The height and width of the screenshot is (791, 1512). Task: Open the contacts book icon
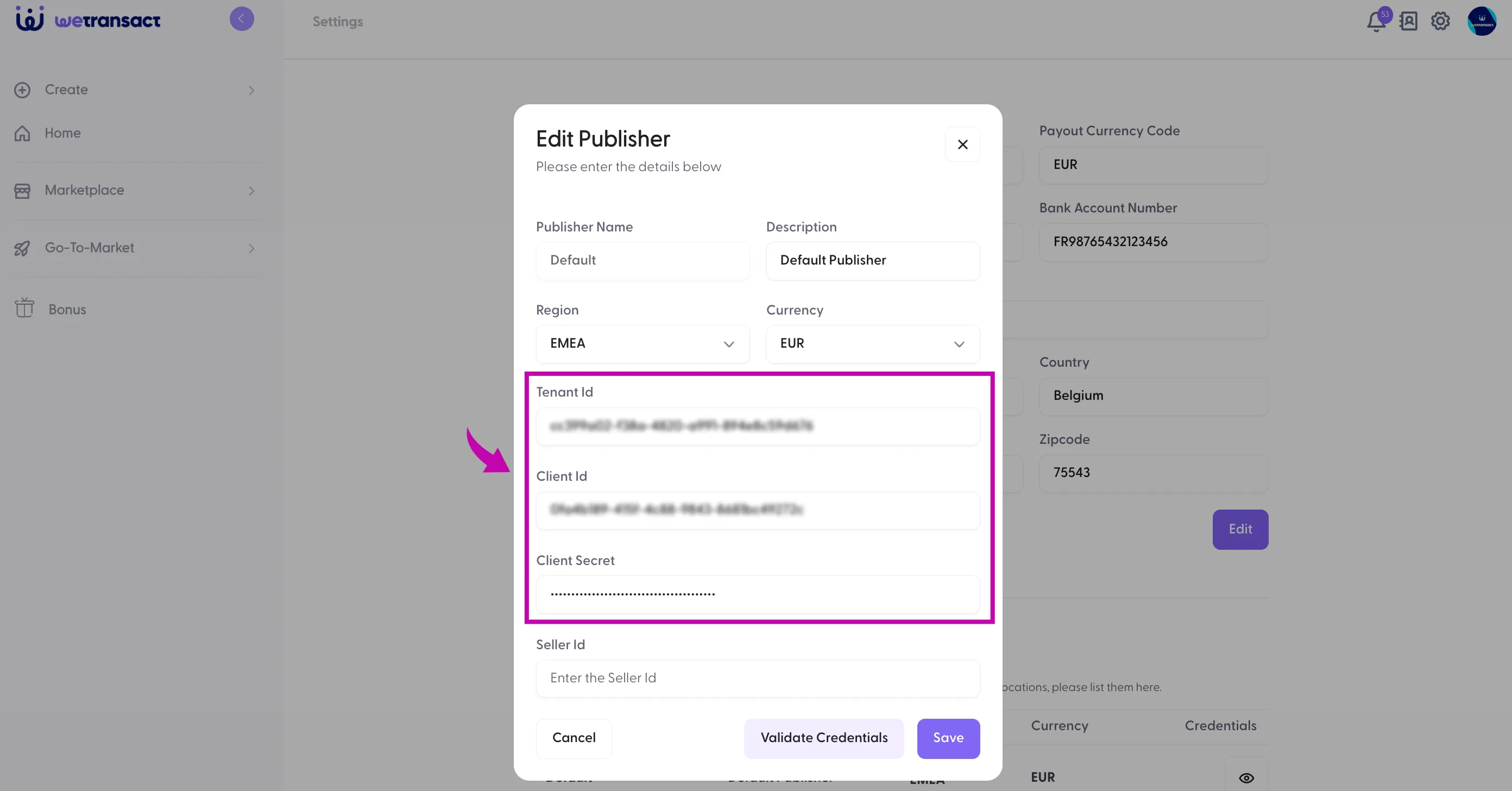coord(1408,21)
